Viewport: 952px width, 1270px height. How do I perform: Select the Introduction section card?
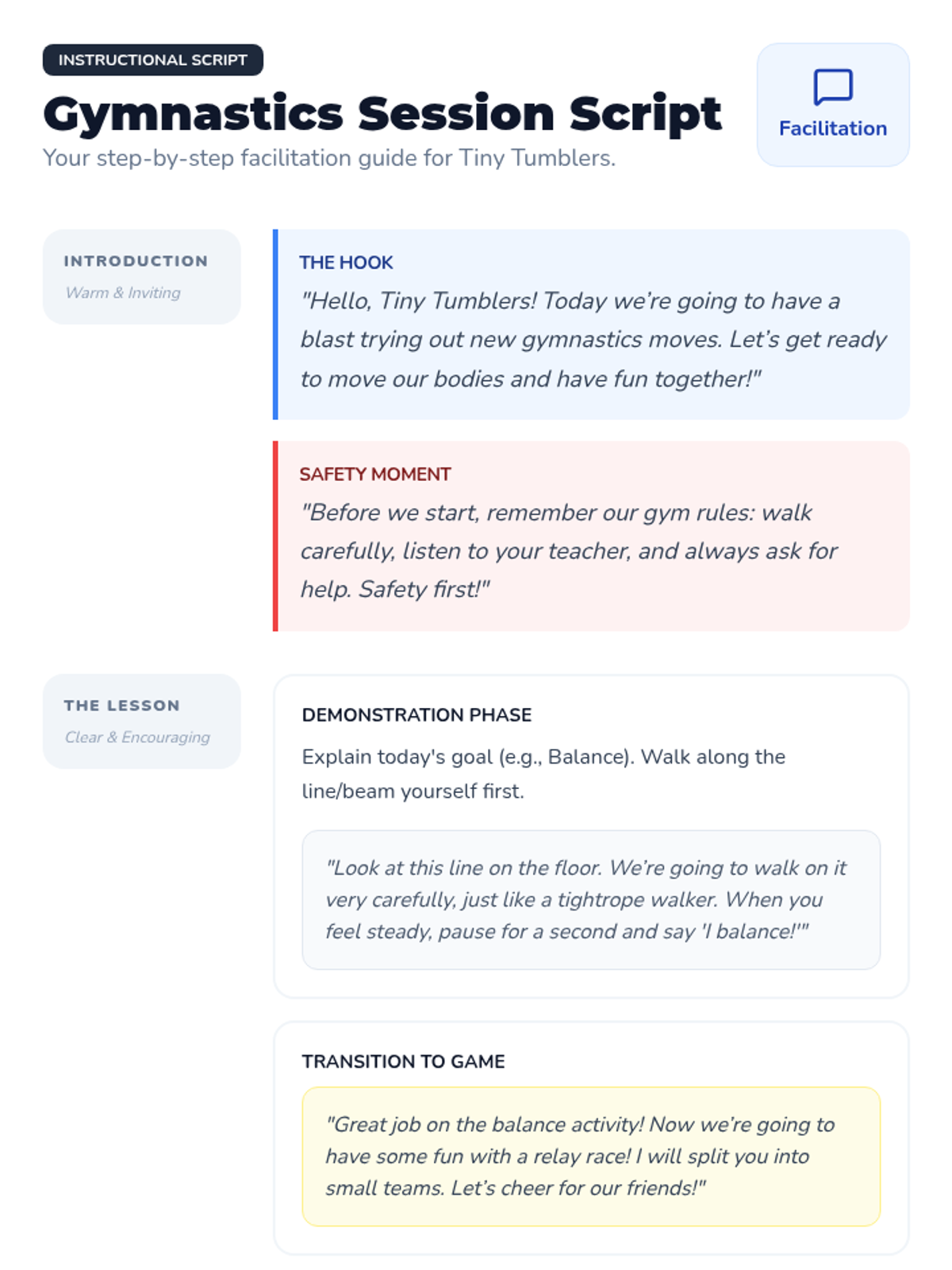click(141, 276)
